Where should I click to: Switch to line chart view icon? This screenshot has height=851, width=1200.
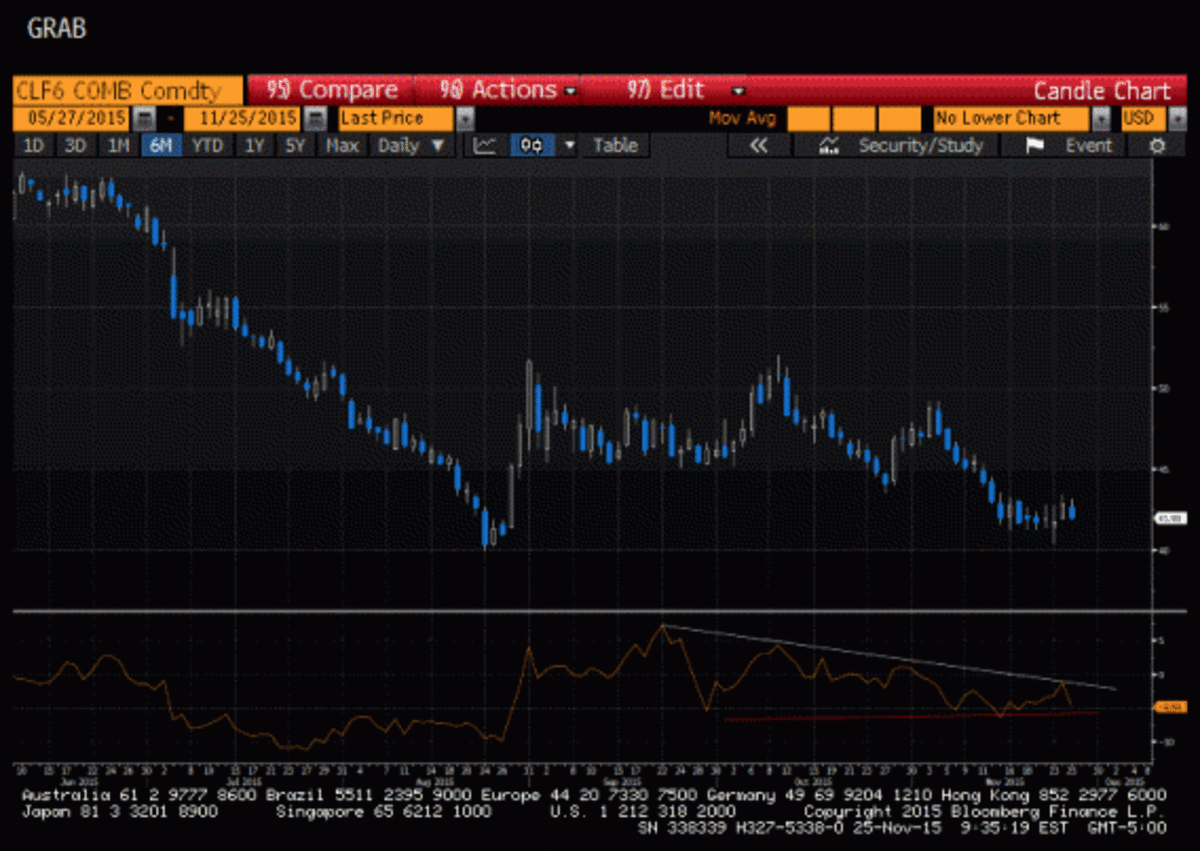click(x=485, y=146)
